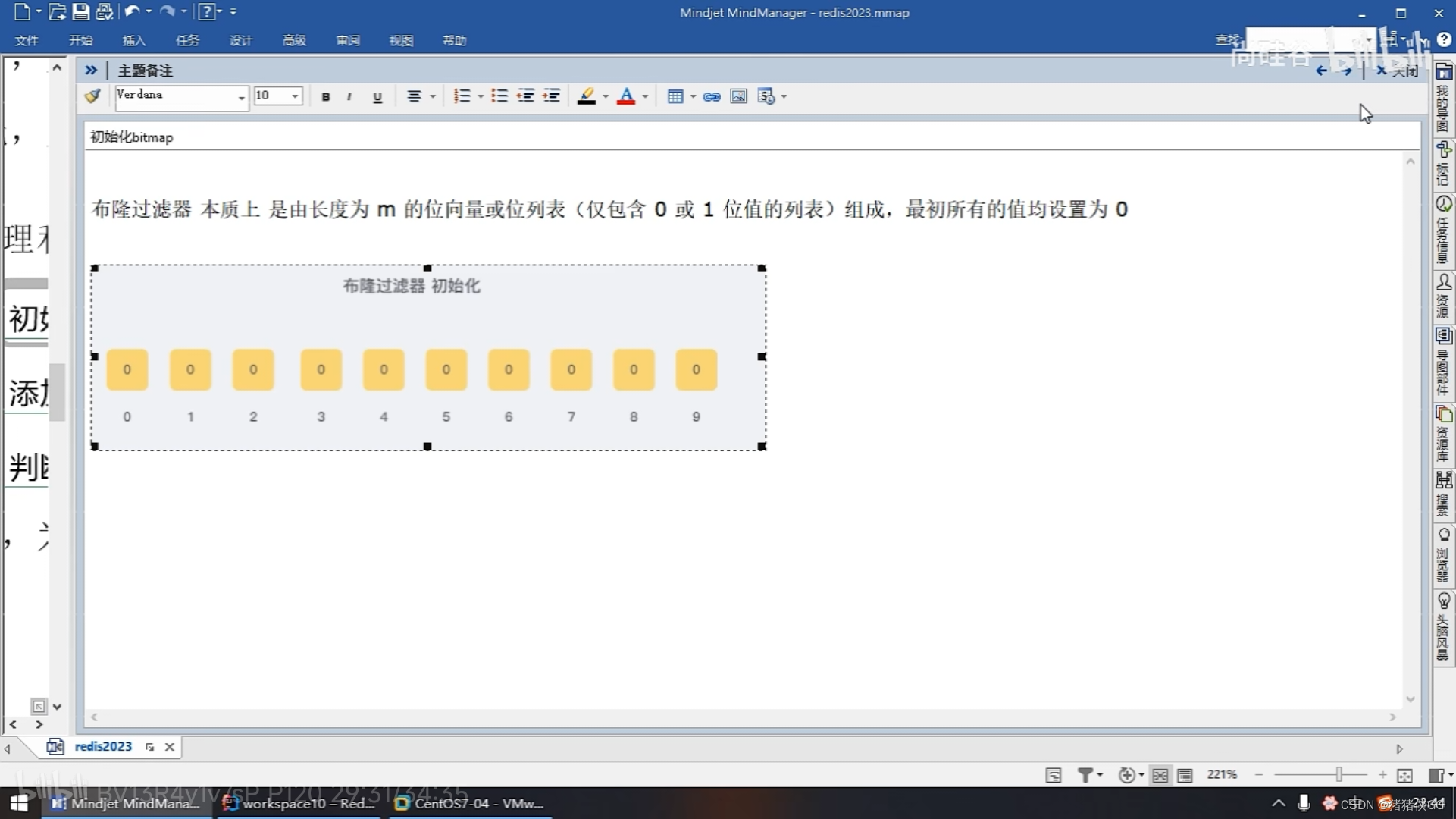Click the Open file icon
Viewport: 1456px width, 819px height.
pyautogui.click(x=57, y=11)
